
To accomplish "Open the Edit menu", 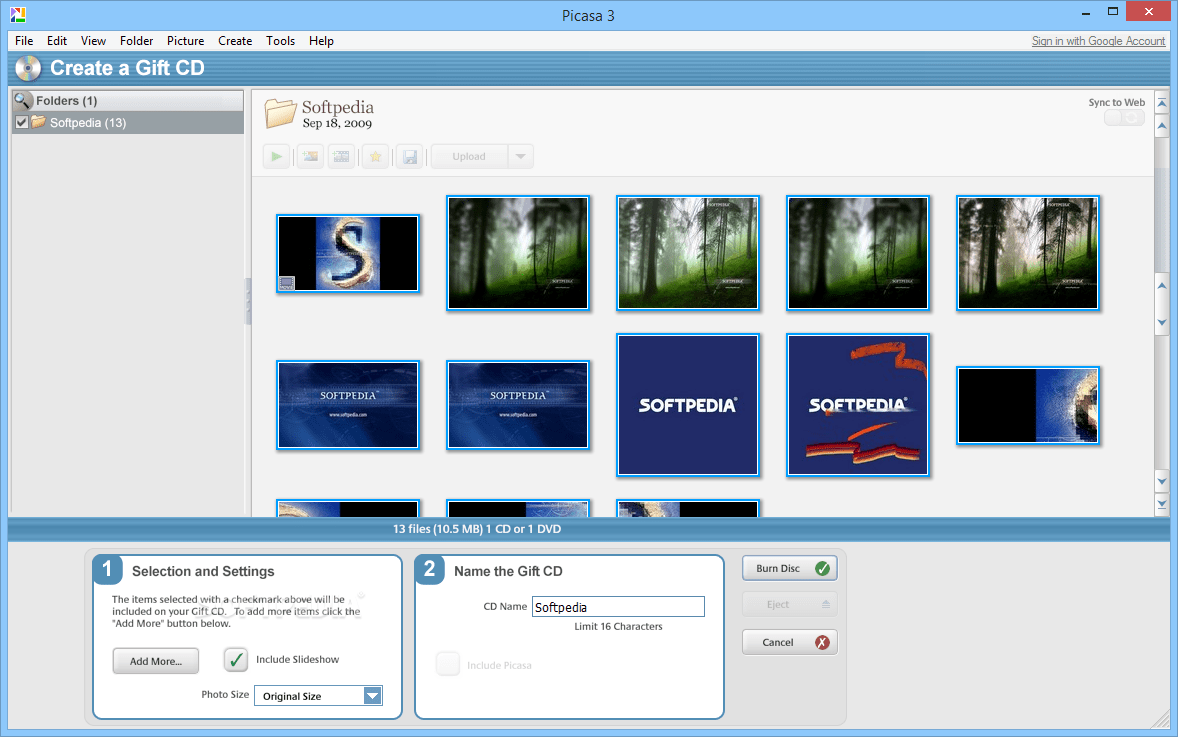I will coord(57,41).
